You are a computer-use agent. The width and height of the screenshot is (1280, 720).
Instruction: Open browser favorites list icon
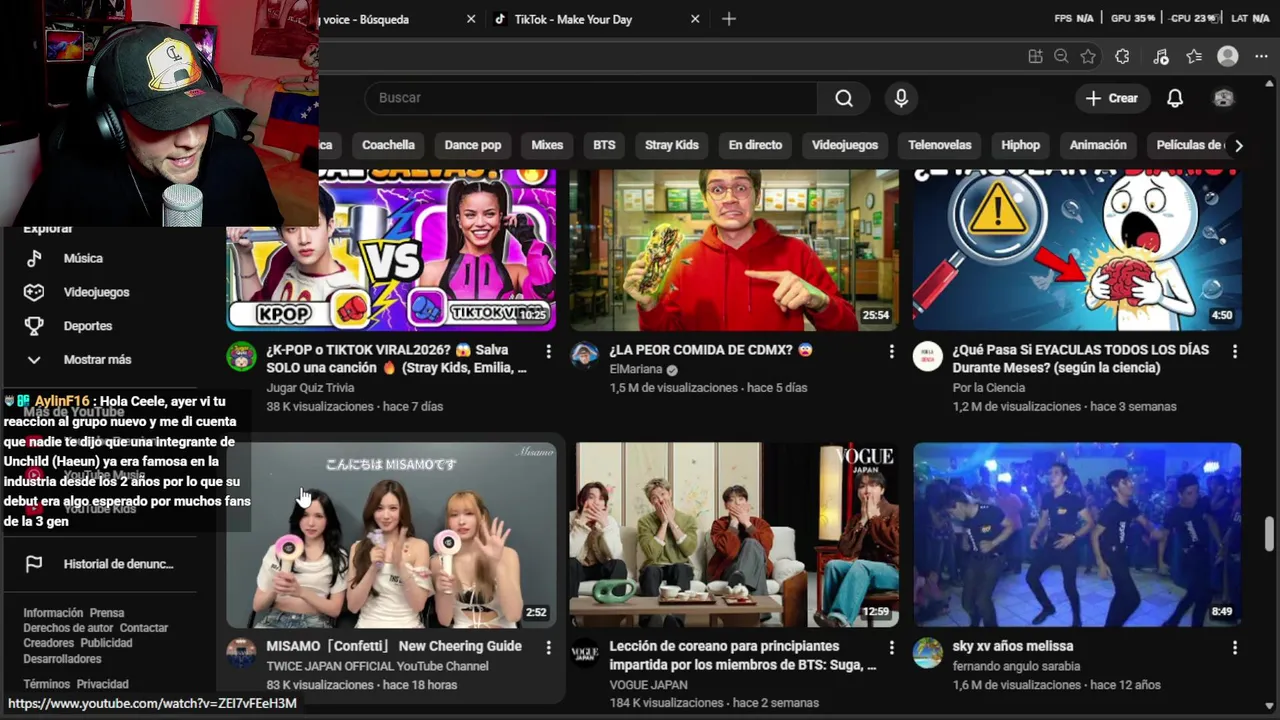pyautogui.click(x=1194, y=57)
